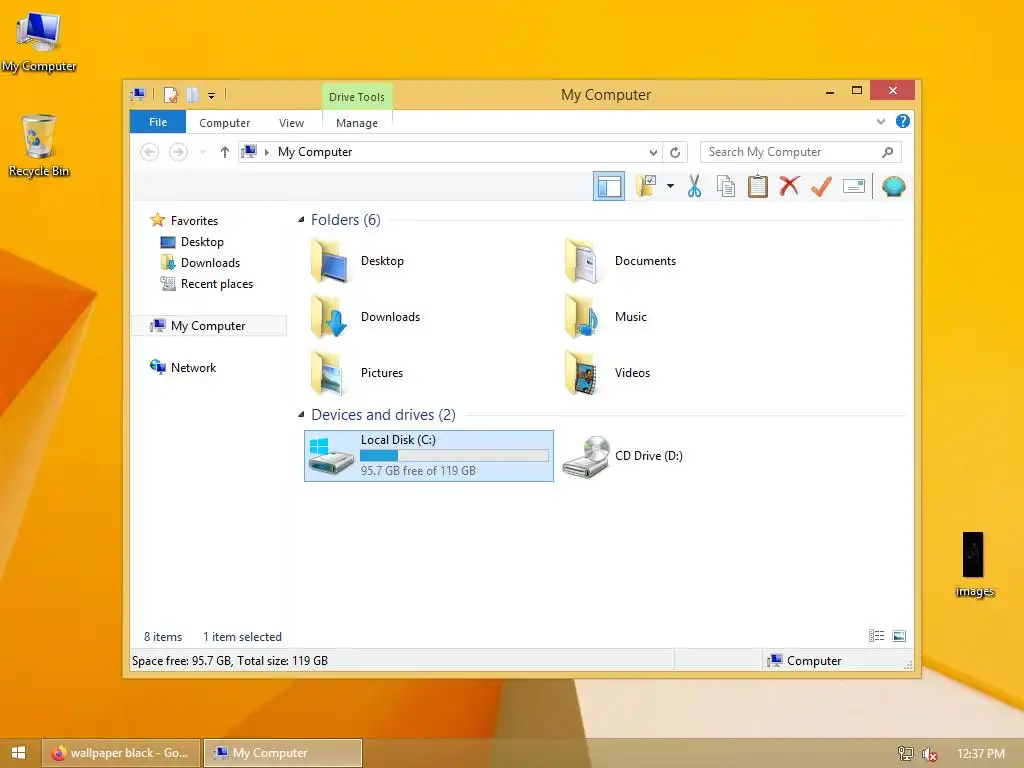Switch to the View ribbon tab
Viewport: 1024px width, 768px height.
pyautogui.click(x=291, y=123)
